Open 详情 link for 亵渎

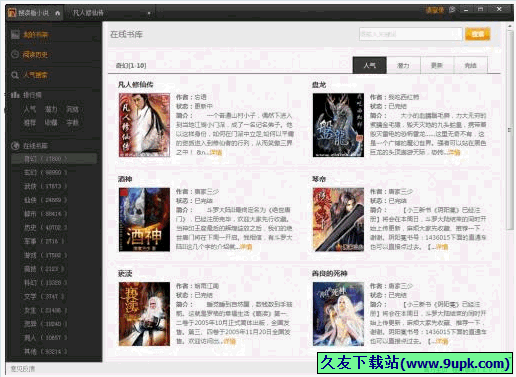pyautogui.click(x=230, y=341)
